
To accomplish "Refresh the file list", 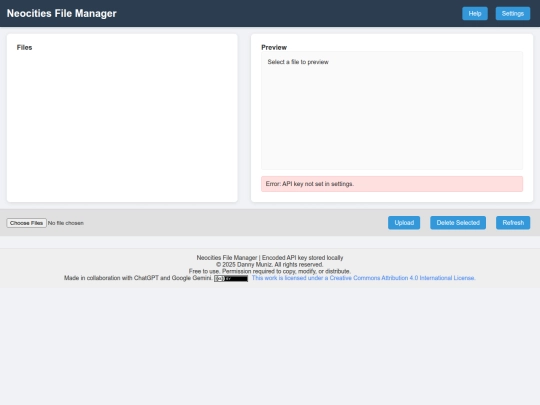I will pyautogui.click(x=513, y=222).
